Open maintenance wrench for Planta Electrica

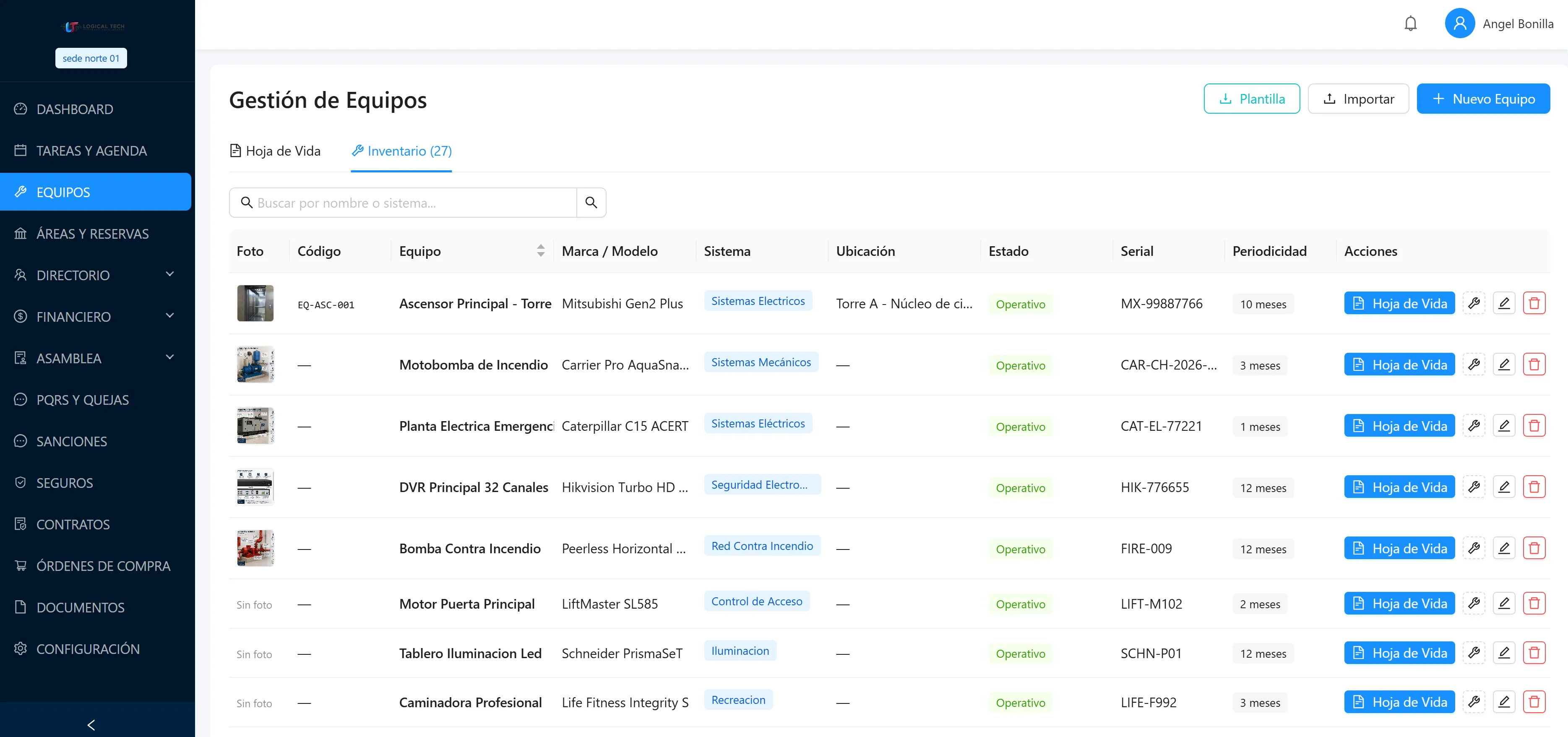tap(1474, 425)
